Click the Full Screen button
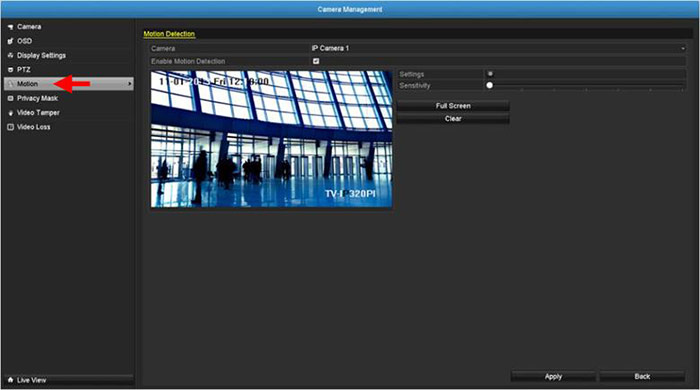Viewport: 700px width, 390px height. click(x=453, y=106)
